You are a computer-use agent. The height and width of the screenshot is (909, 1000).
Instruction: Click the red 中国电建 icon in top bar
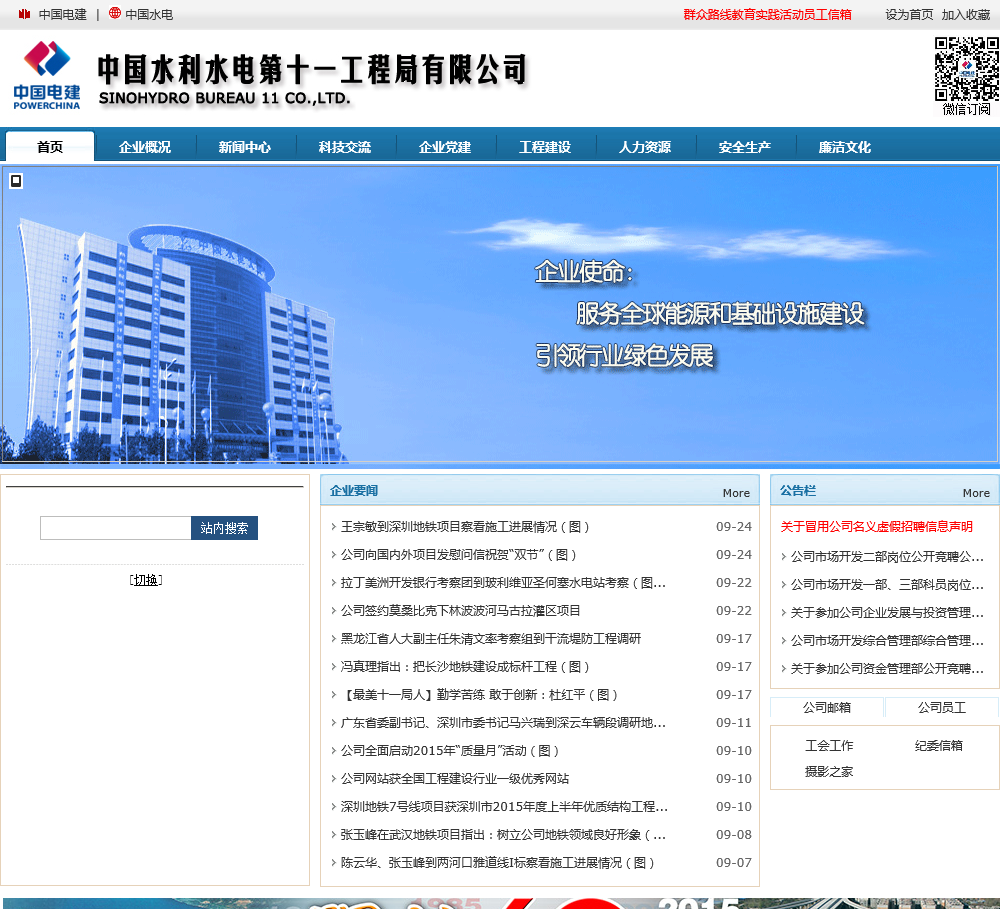click(x=24, y=14)
